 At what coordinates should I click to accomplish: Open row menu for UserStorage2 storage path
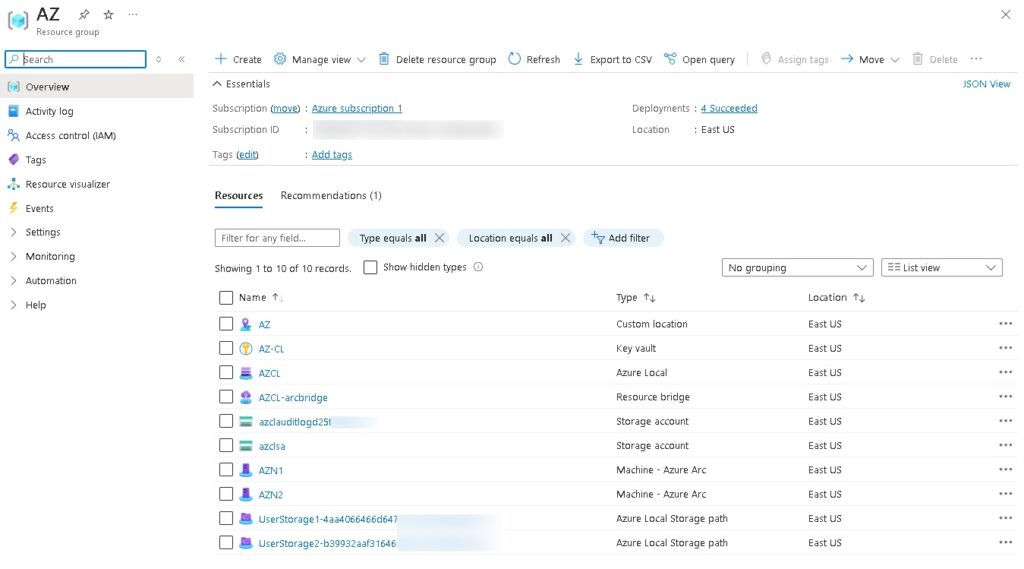(x=1005, y=542)
